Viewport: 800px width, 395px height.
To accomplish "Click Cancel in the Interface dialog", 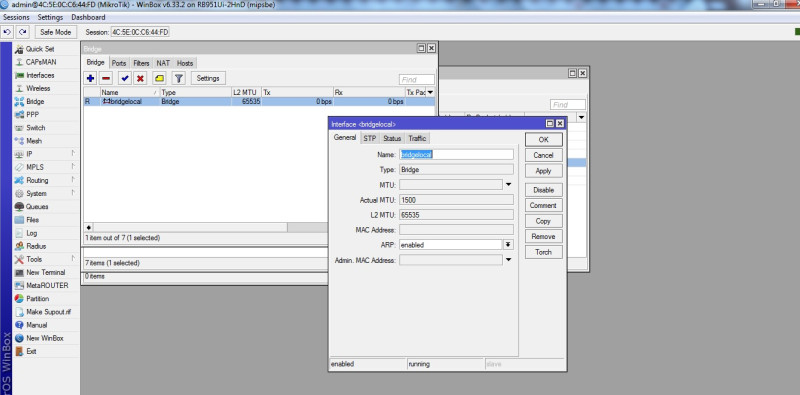I will point(543,155).
